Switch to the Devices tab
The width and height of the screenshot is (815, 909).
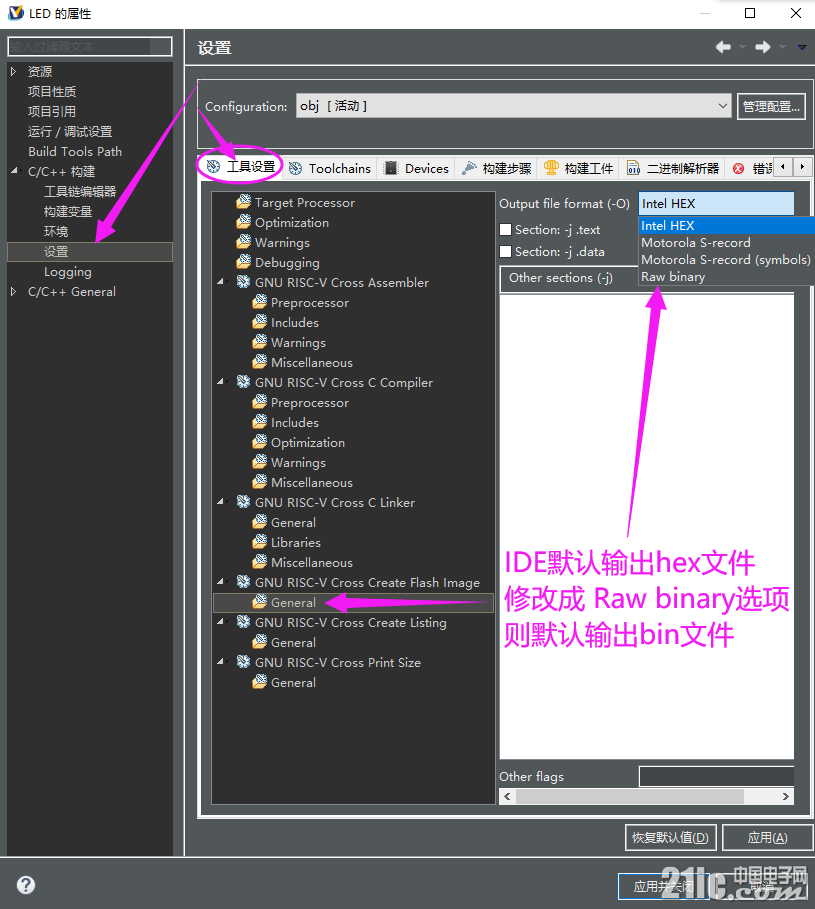click(417, 168)
